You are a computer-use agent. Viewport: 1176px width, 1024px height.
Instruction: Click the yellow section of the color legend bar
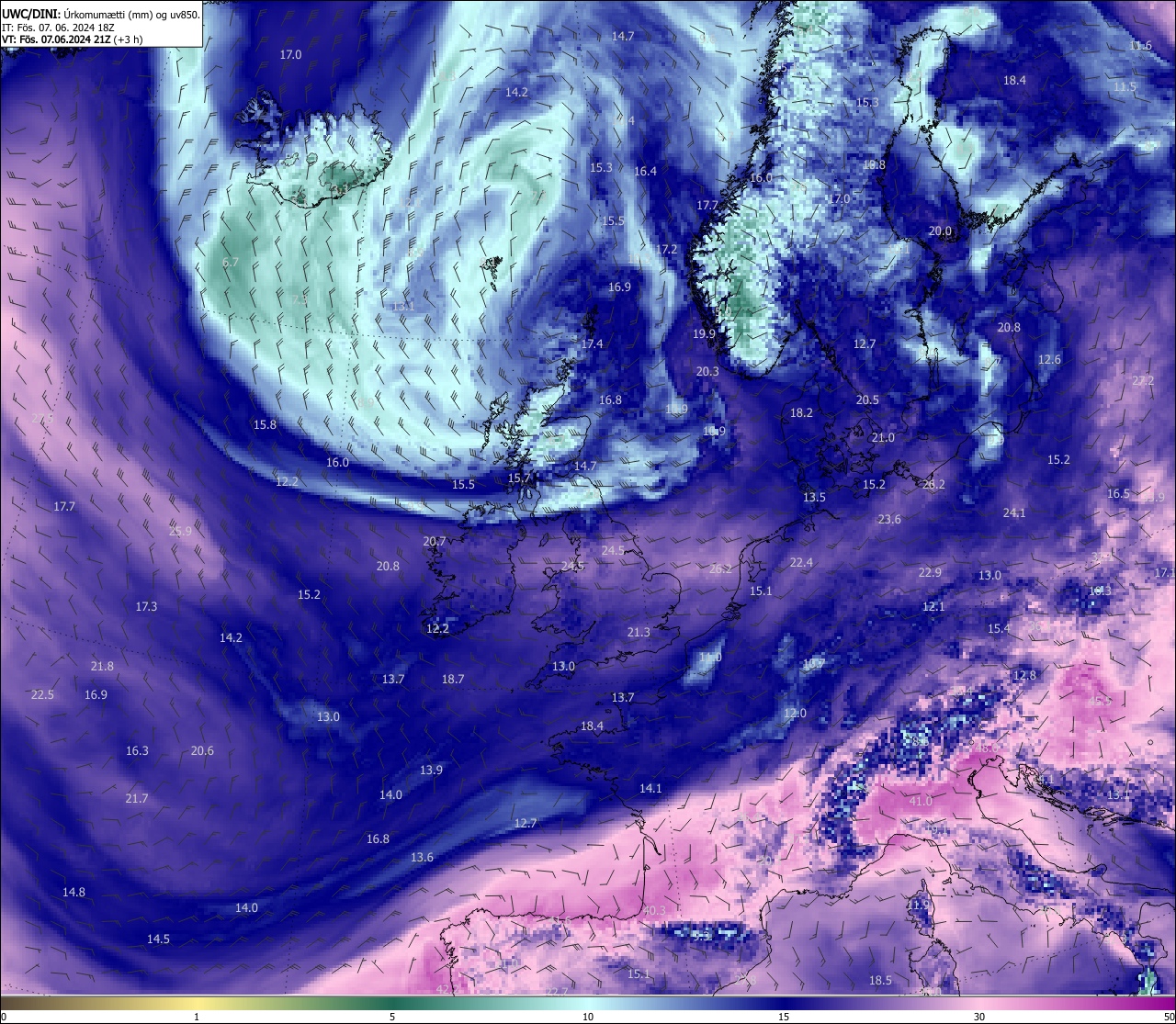(x=198, y=1002)
